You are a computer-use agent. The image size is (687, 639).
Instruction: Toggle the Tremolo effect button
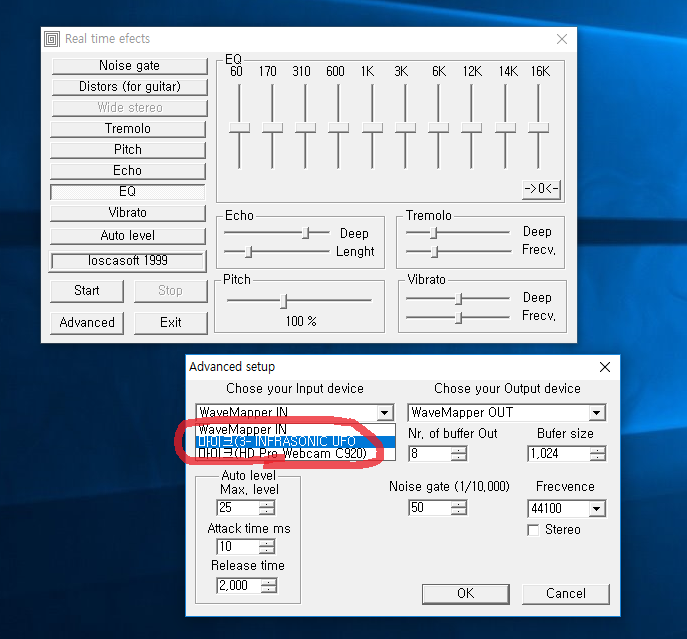(x=127, y=129)
